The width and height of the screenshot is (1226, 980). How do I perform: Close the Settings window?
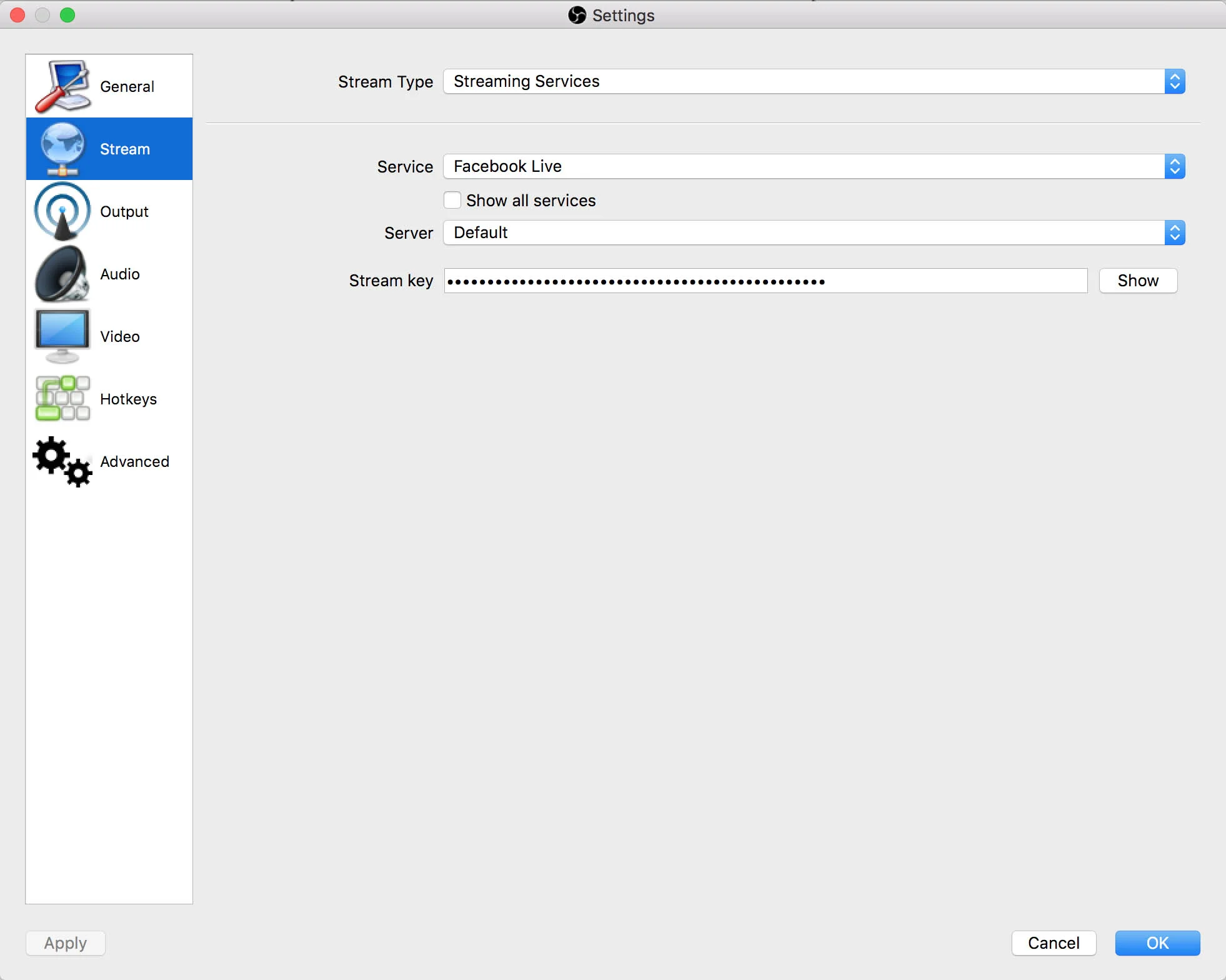click(17, 15)
